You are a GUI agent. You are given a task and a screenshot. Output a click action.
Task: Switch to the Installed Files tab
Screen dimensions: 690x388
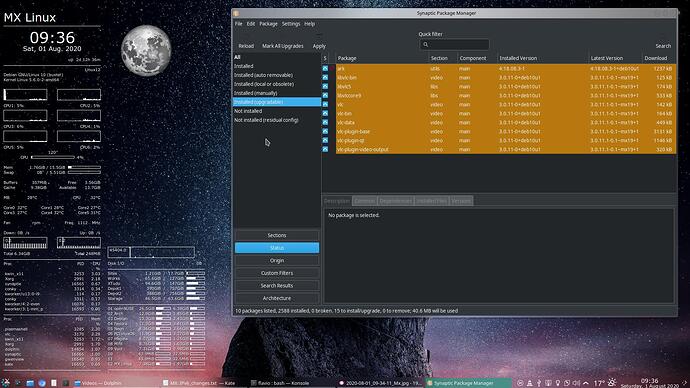431,201
